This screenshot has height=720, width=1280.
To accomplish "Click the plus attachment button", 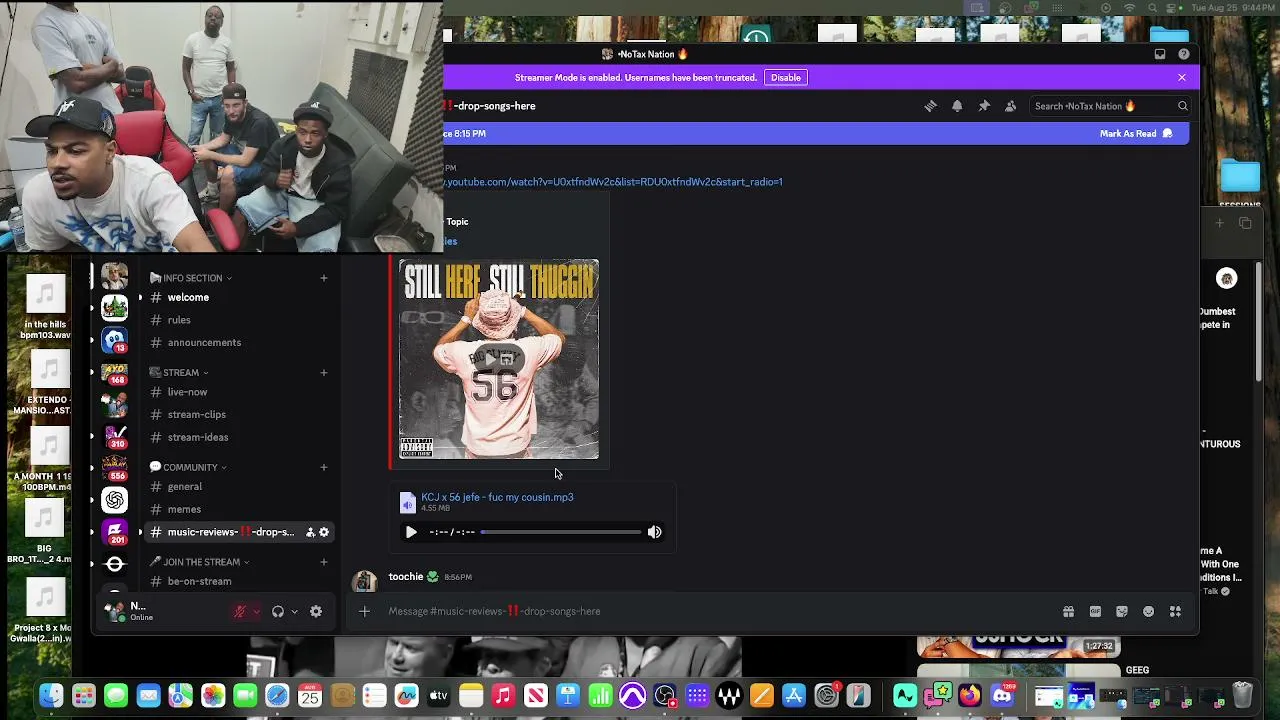I will [364, 611].
